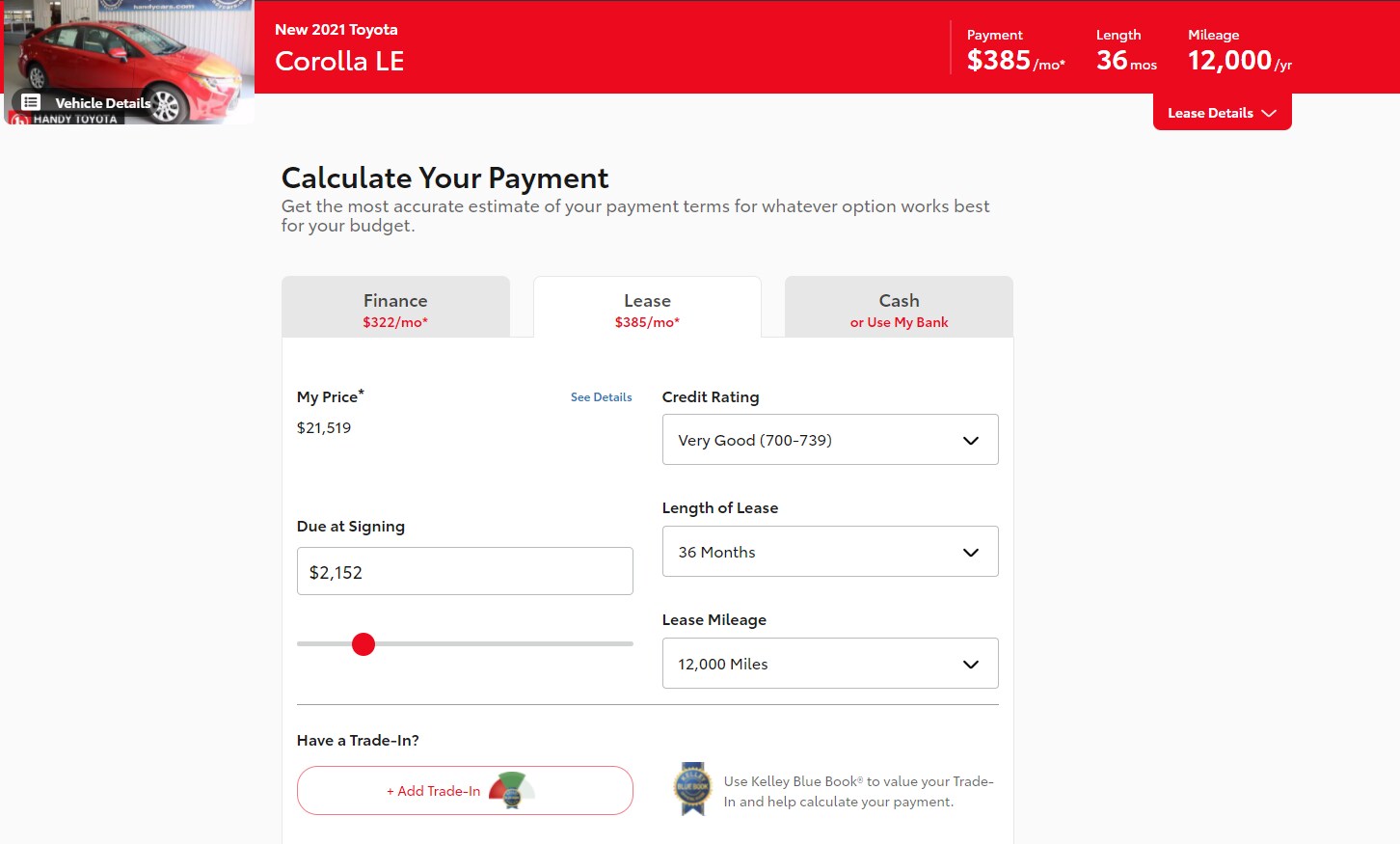Viewport: 1400px width, 844px height.
Task: Open the See Details price link
Action: pos(601,397)
